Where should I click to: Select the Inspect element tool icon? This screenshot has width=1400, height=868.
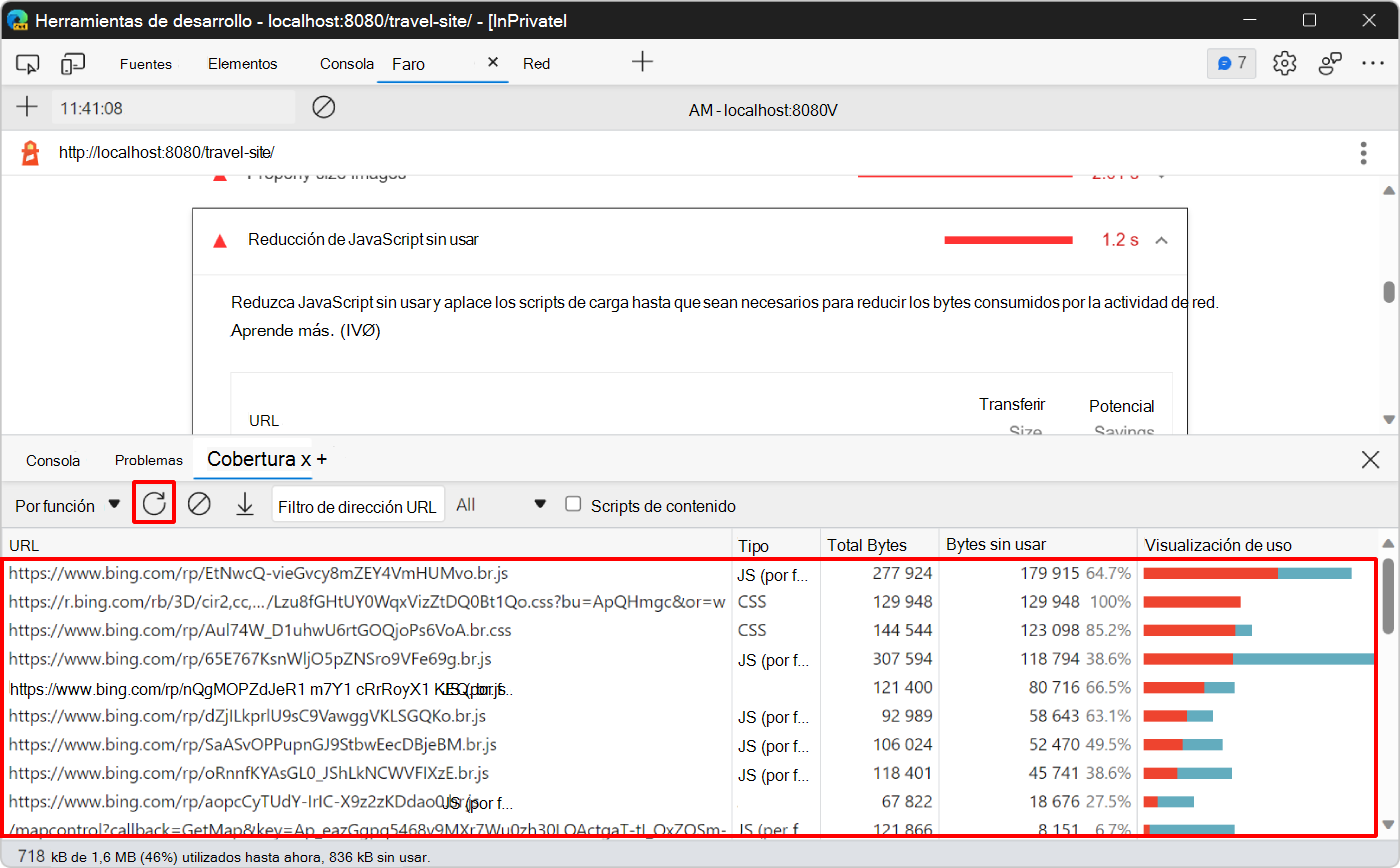point(27,63)
